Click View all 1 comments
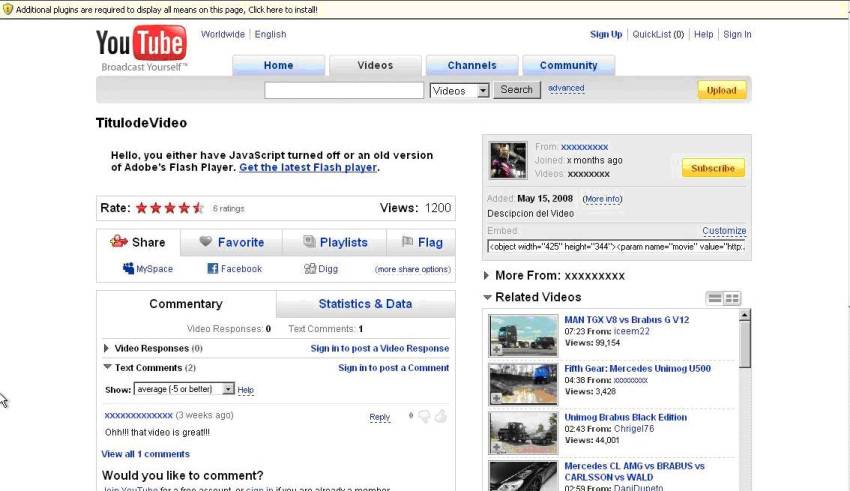 tap(145, 454)
